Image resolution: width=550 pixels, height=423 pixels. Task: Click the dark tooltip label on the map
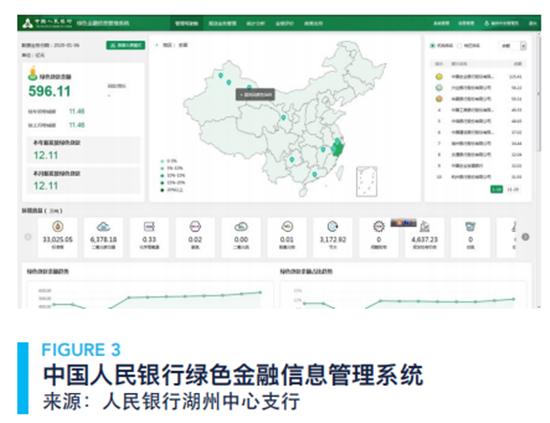(x=255, y=95)
